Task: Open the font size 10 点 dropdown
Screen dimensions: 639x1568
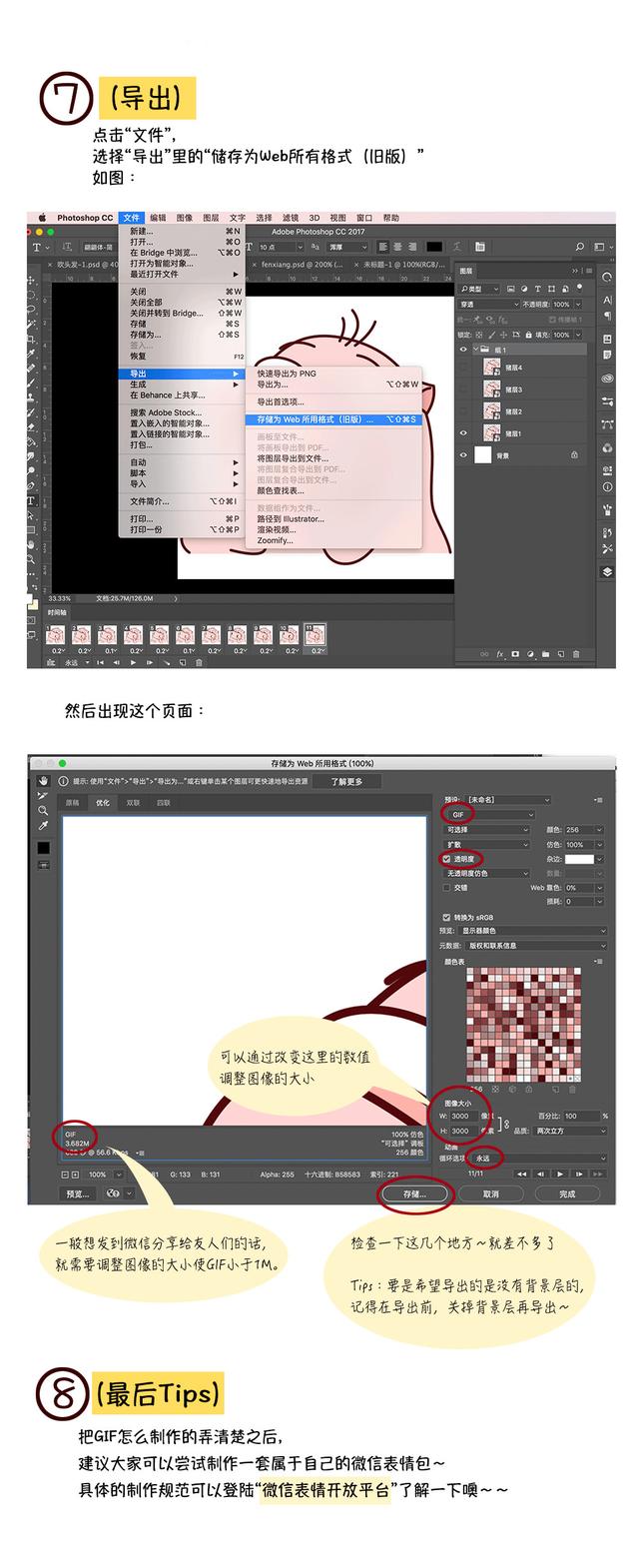Action: click(281, 247)
